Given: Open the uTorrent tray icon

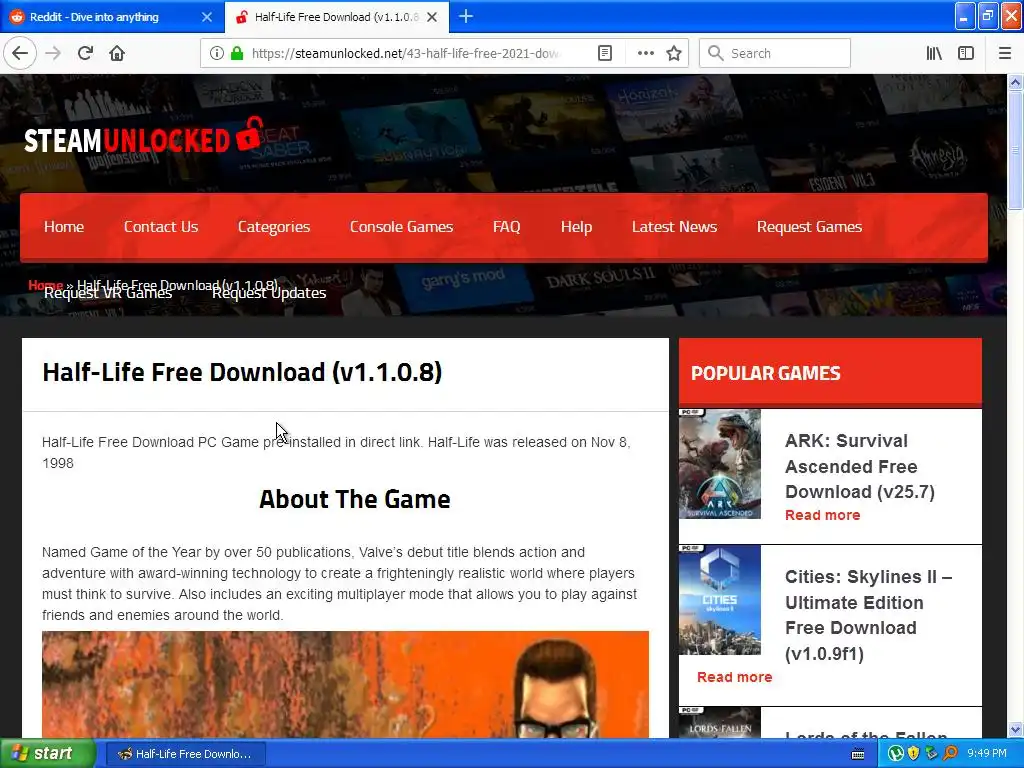Looking at the screenshot, I should click(x=896, y=754).
